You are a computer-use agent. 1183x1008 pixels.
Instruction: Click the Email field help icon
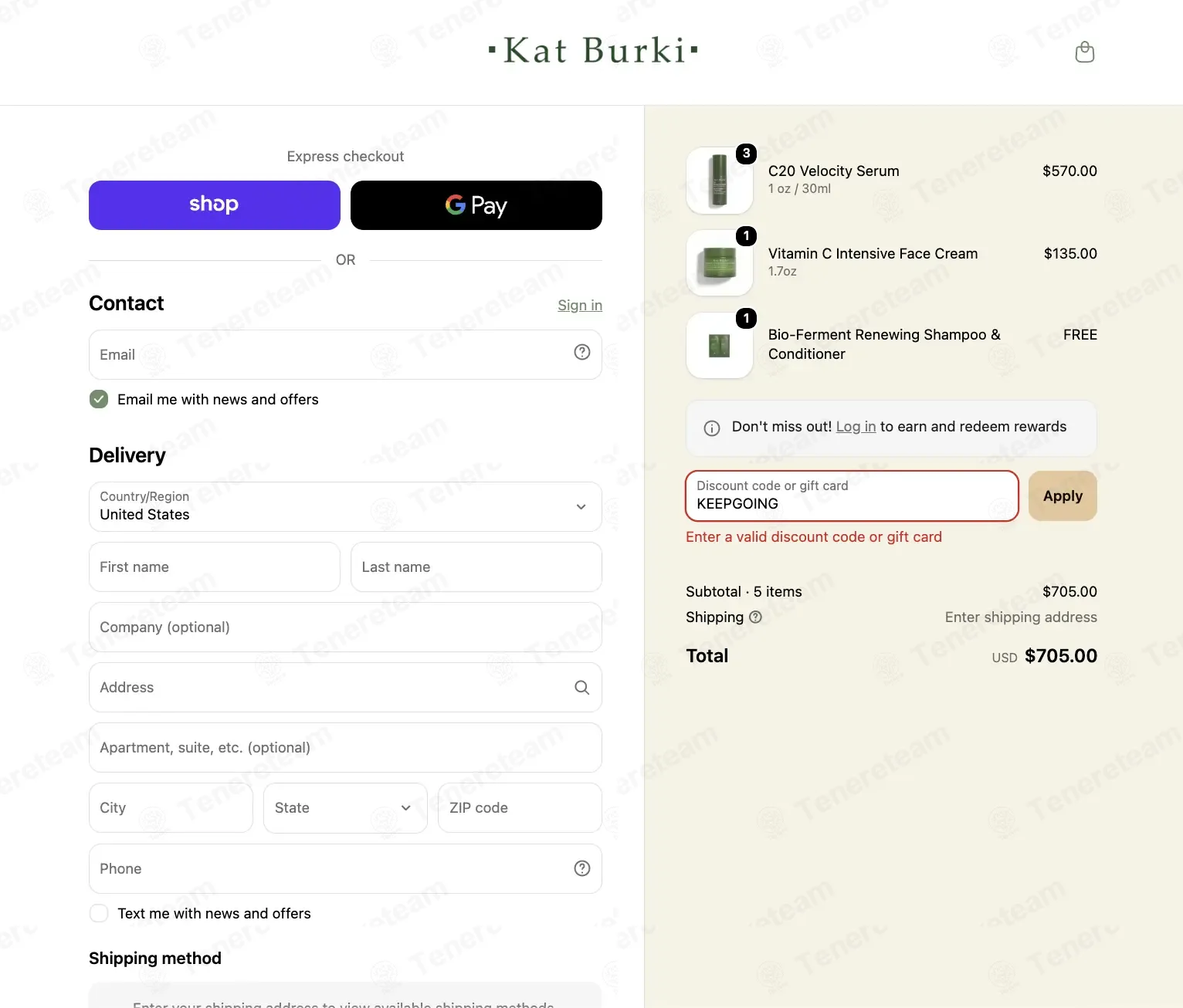point(582,352)
